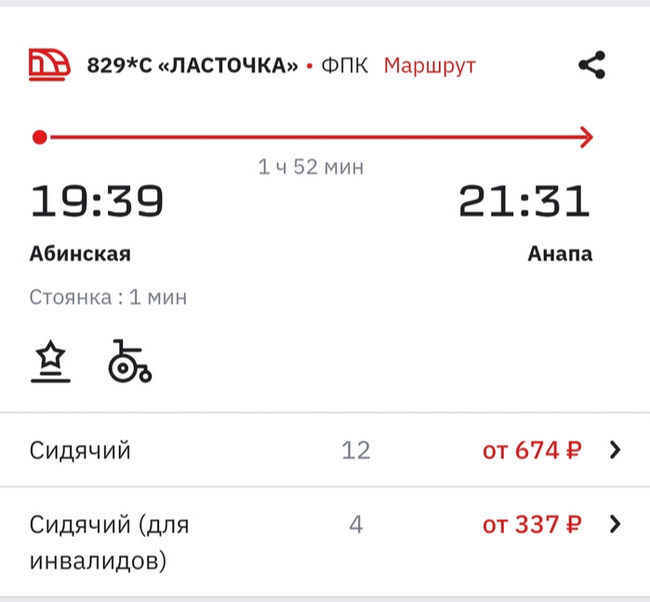The height and width of the screenshot is (602, 650).
Task: Select the от 337 ₽ price
Action: point(532,525)
